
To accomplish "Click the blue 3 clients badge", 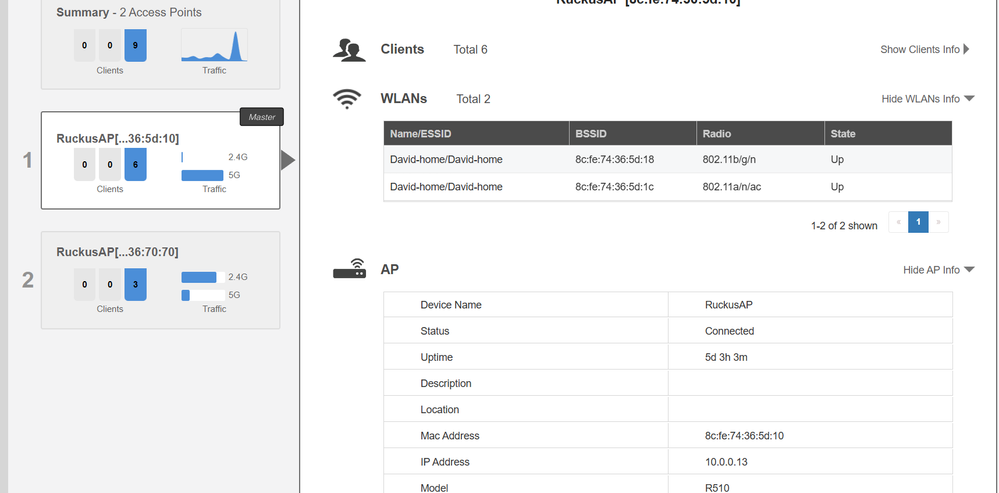I will (x=136, y=282).
